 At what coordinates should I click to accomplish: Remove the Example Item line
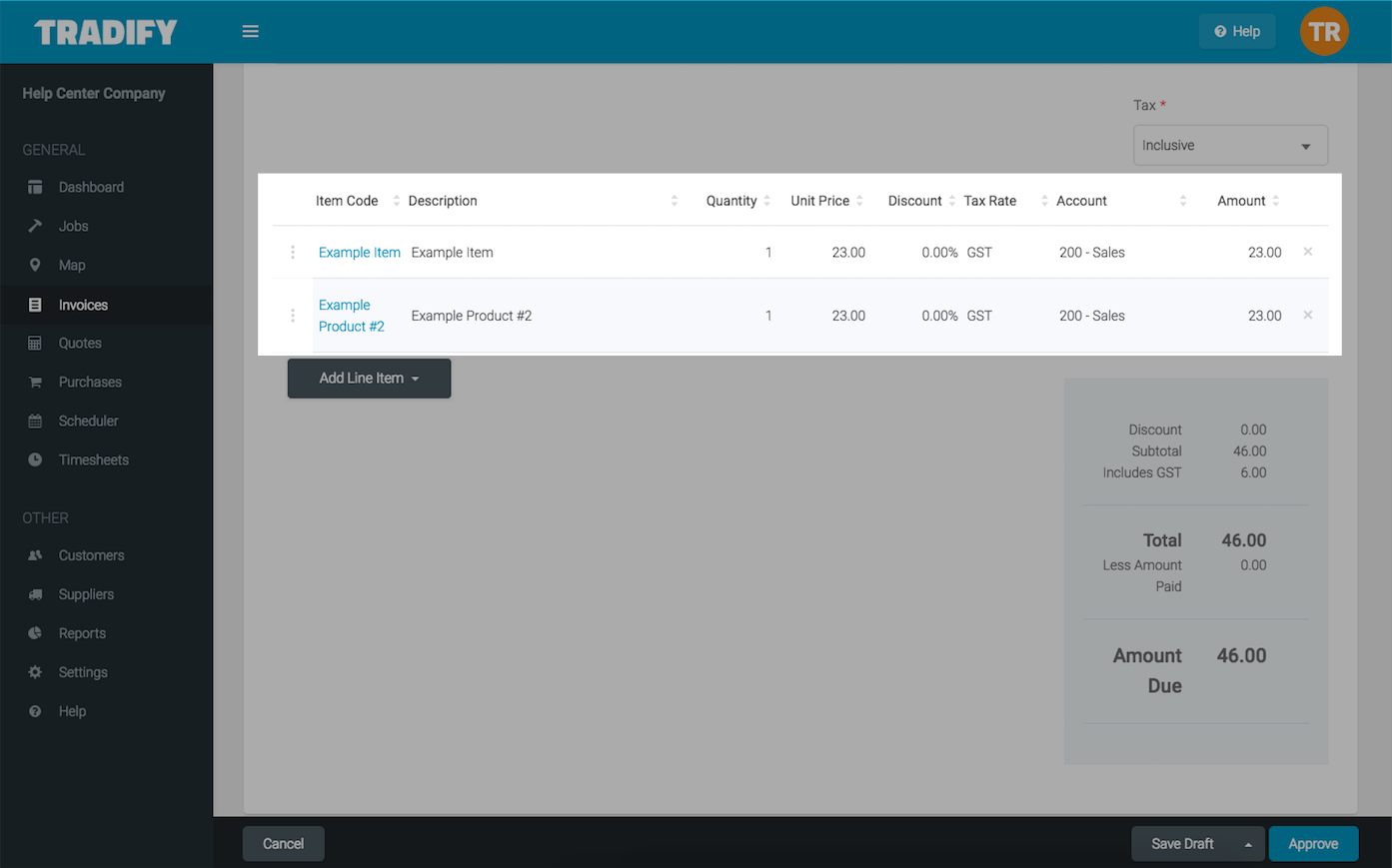(x=1308, y=252)
